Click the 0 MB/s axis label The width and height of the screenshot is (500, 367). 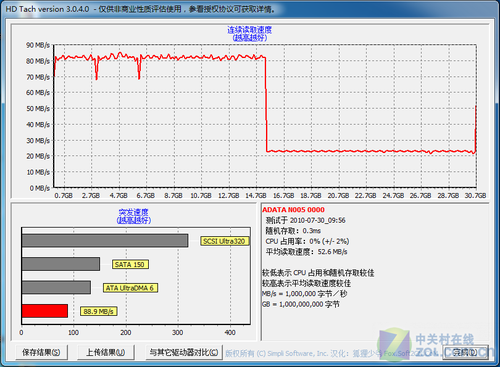(40, 188)
